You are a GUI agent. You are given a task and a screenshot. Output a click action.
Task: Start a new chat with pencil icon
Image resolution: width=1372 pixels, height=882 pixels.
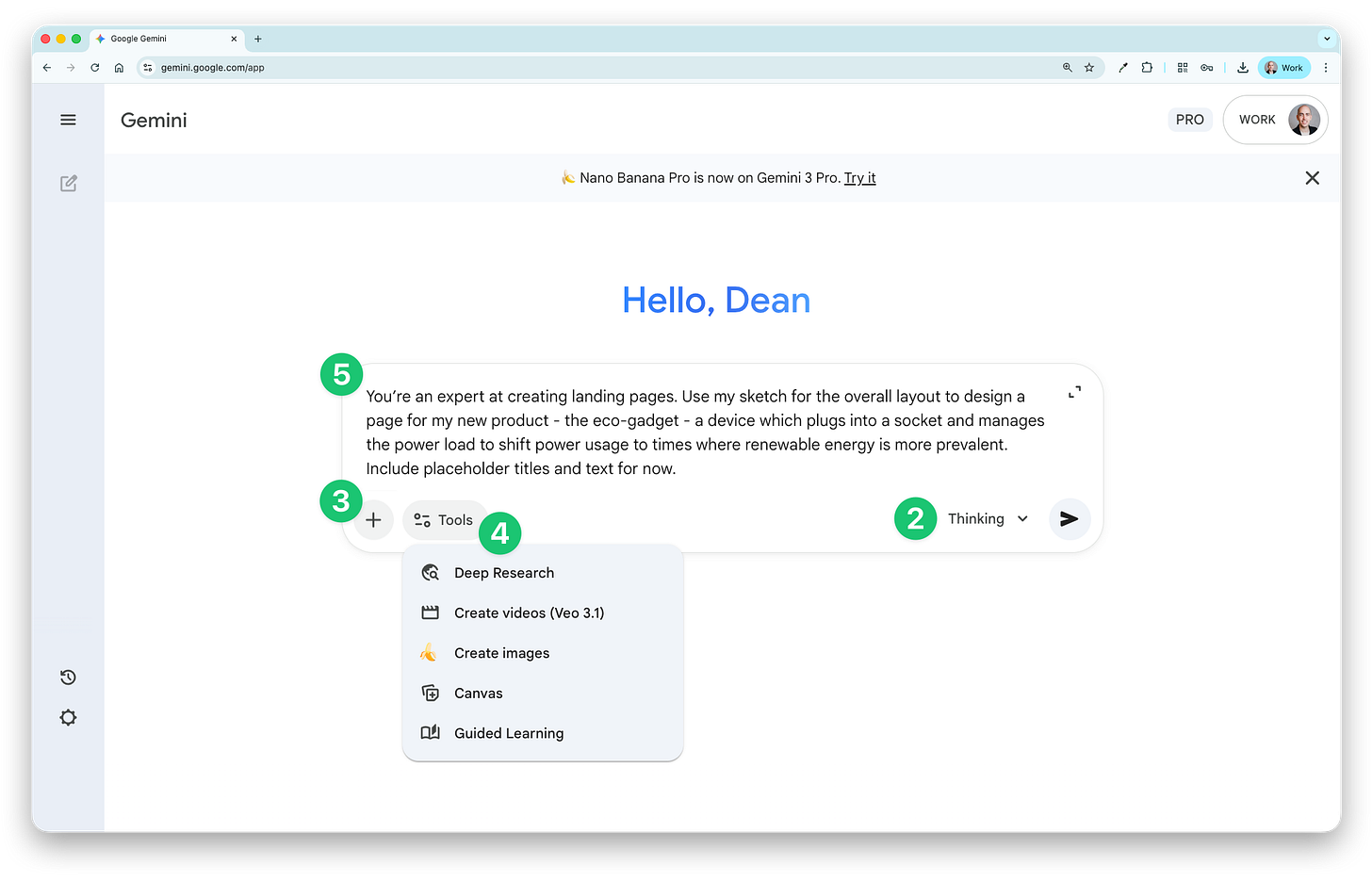tap(68, 183)
